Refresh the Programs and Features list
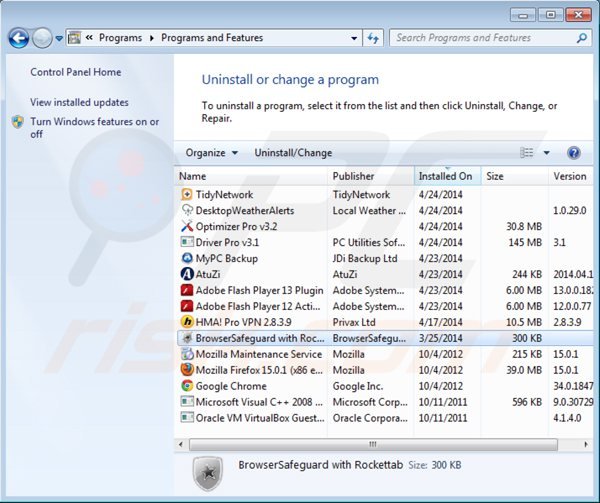This screenshot has width=600, height=503. 373,38
